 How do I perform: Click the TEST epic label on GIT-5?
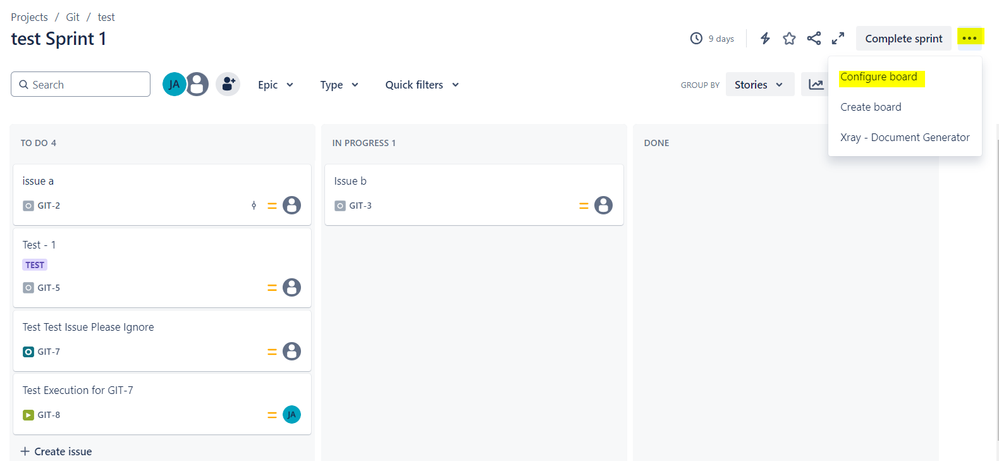point(35,265)
